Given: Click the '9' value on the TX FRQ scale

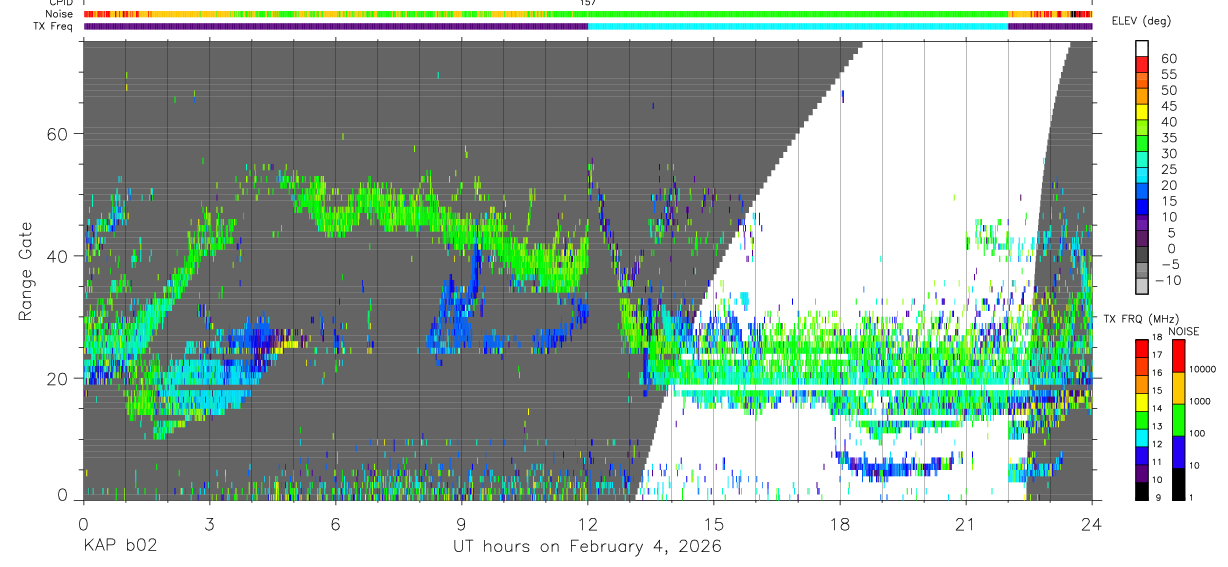Looking at the screenshot, I should (1157, 498).
